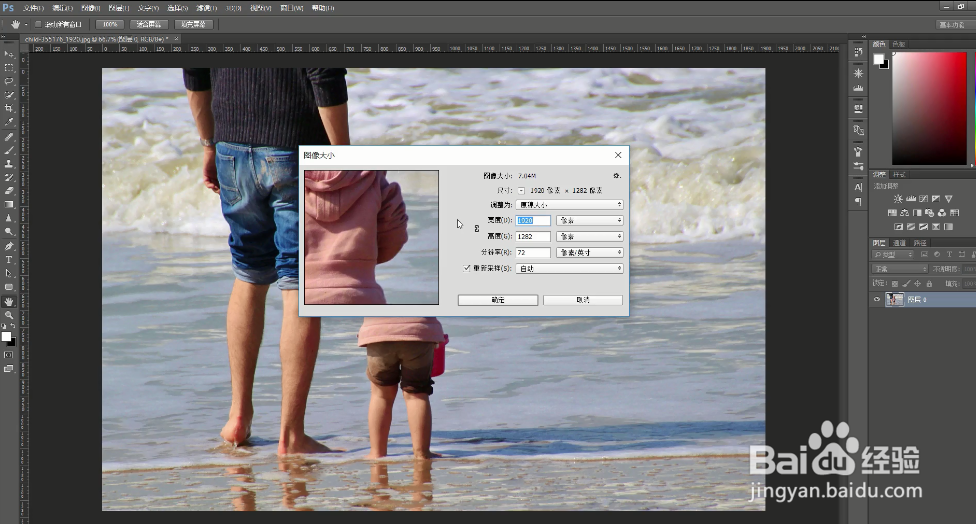The image size is (976, 524).
Task: Cancel the Image Size dialog
Action: [583, 300]
